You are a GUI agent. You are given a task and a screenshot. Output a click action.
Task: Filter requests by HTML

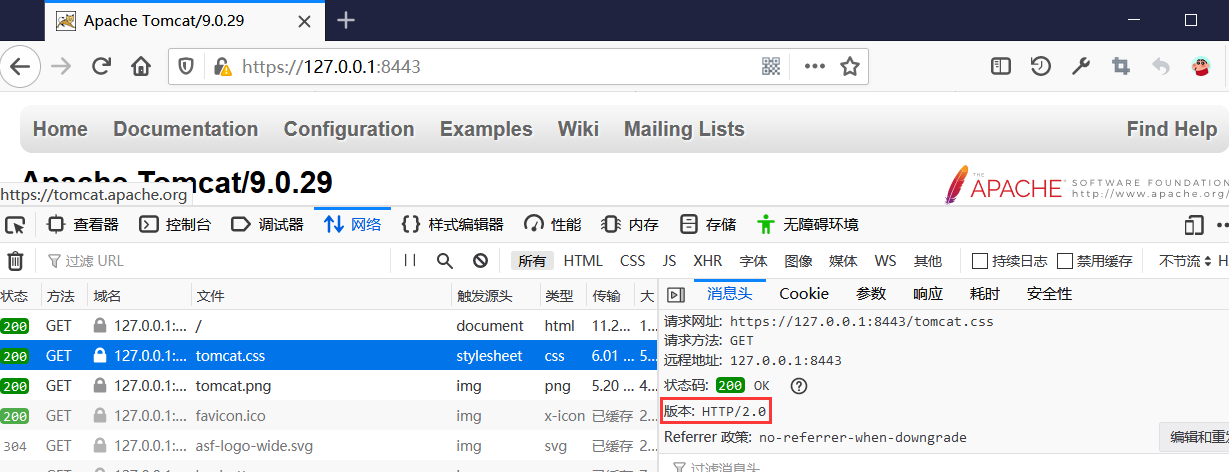coord(583,261)
